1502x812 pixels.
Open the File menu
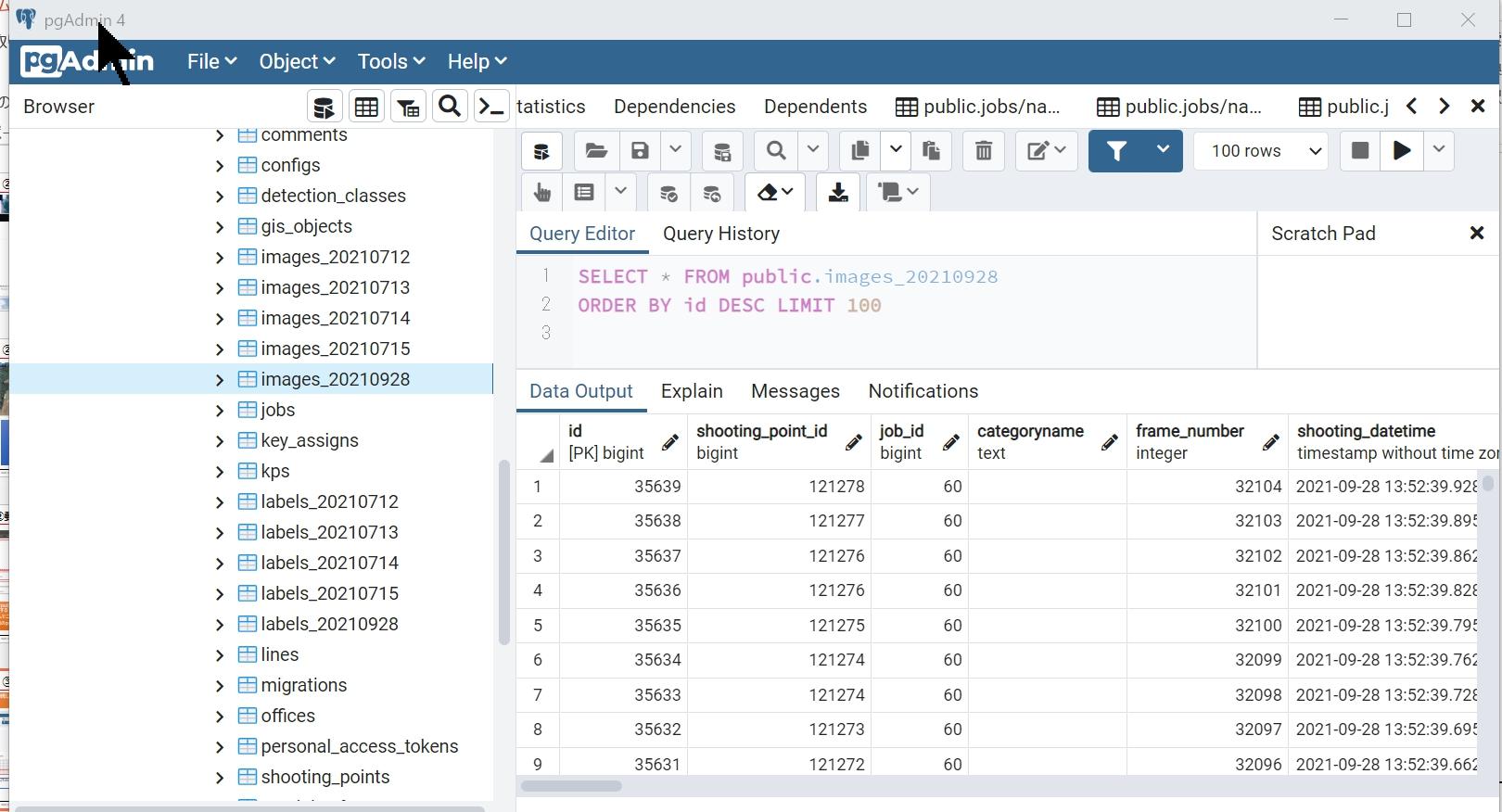[x=211, y=61]
